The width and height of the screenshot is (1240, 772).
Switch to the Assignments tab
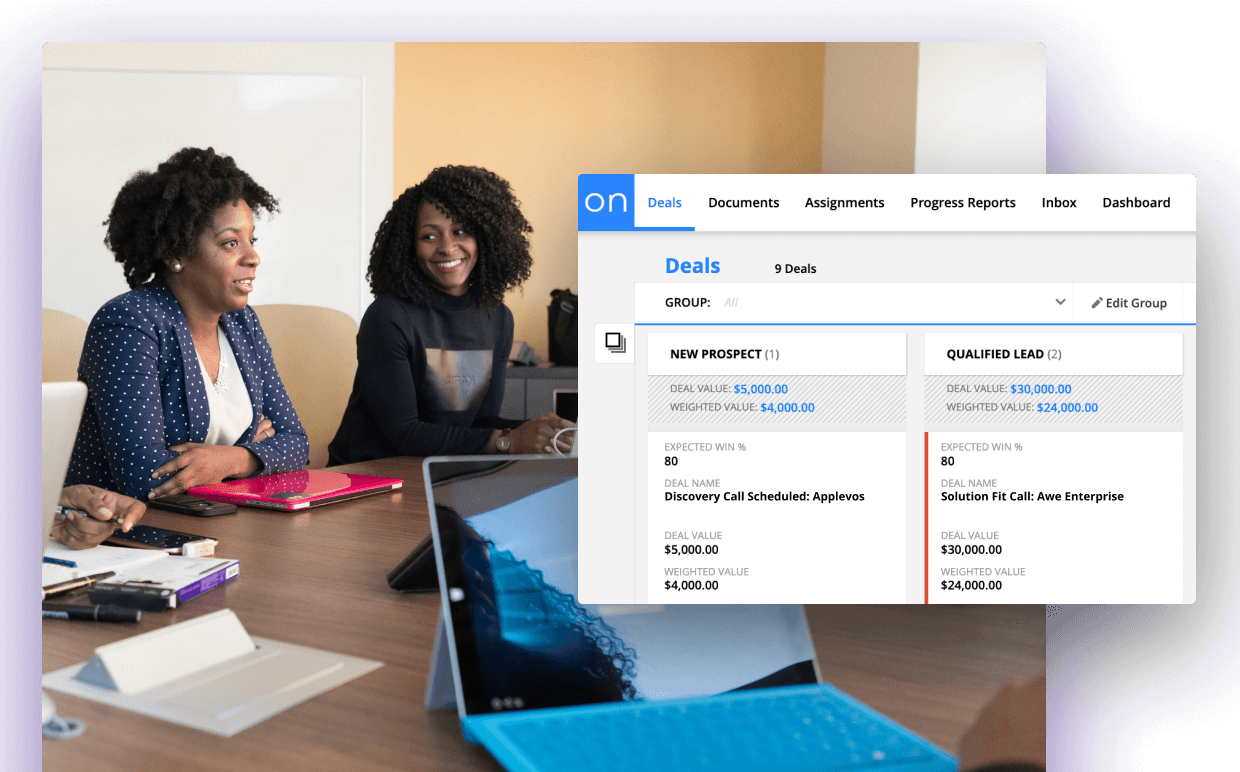[x=844, y=202]
